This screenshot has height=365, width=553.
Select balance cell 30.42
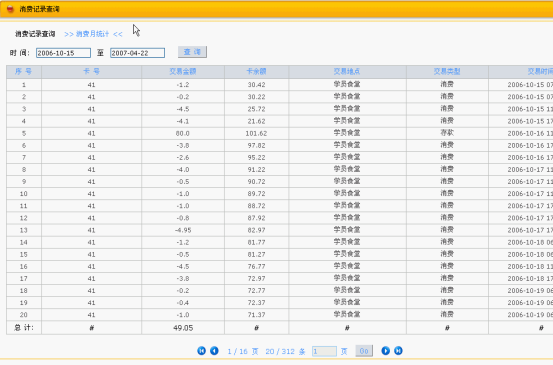[256, 85]
